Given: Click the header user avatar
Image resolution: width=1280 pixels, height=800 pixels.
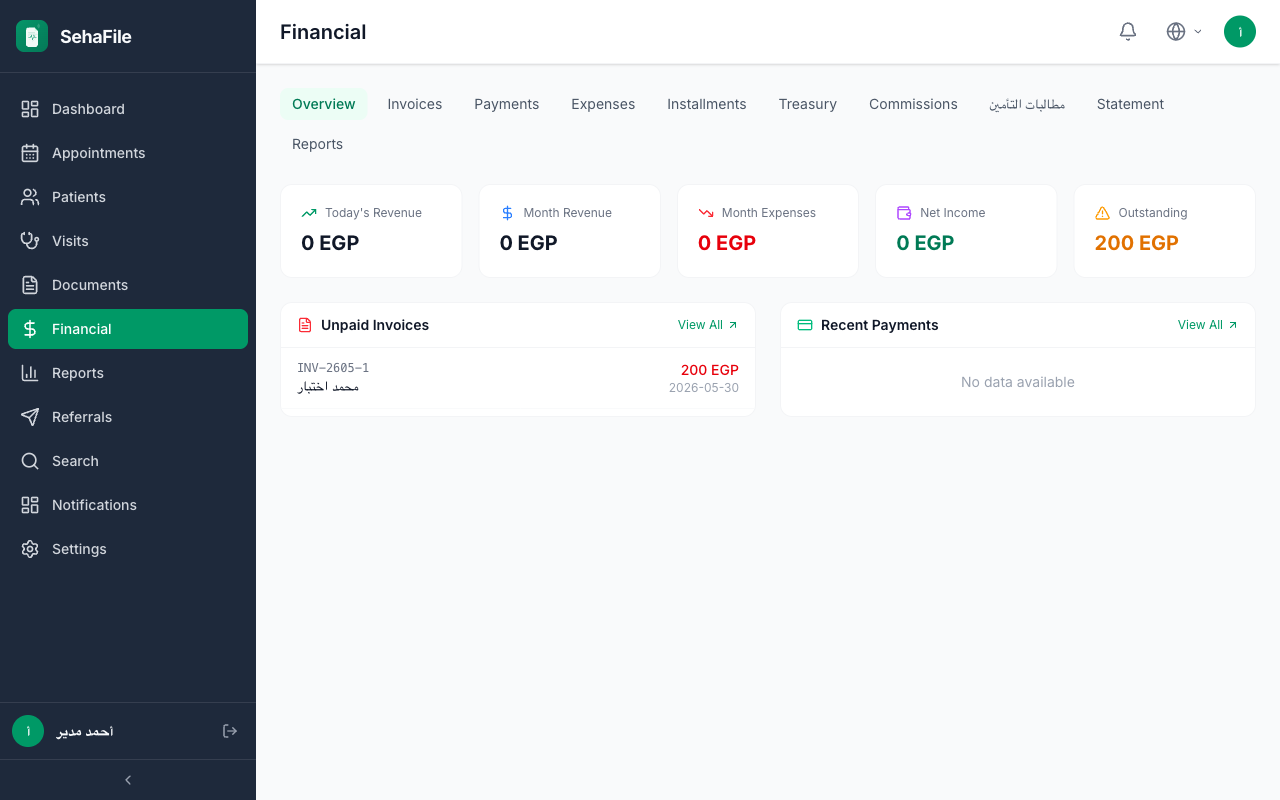Looking at the screenshot, I should tap(1240, 32).
